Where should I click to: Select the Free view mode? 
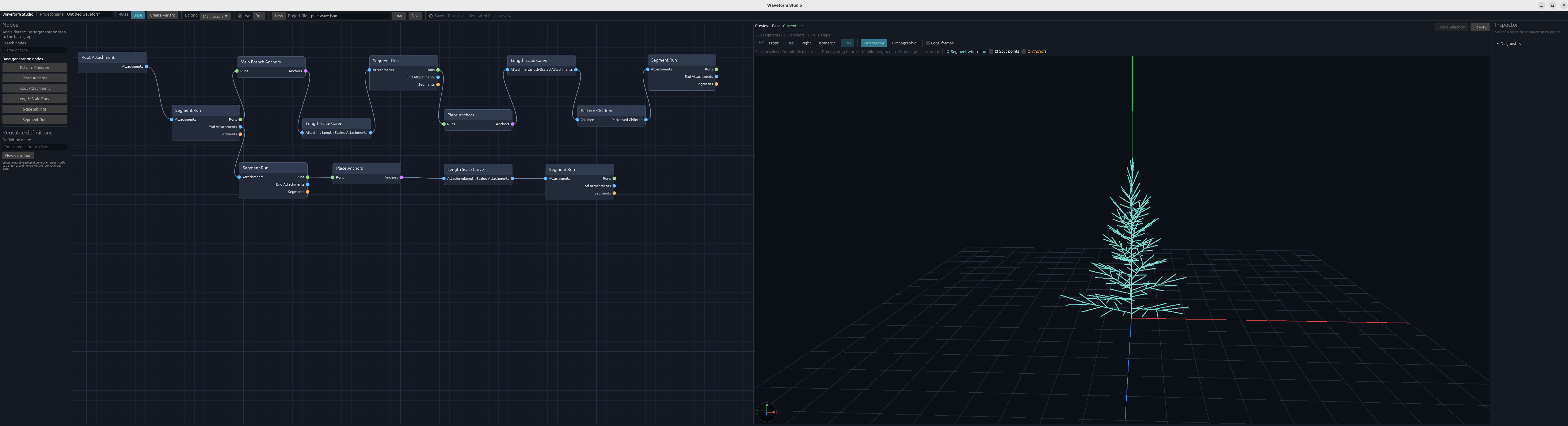[847, 43]
